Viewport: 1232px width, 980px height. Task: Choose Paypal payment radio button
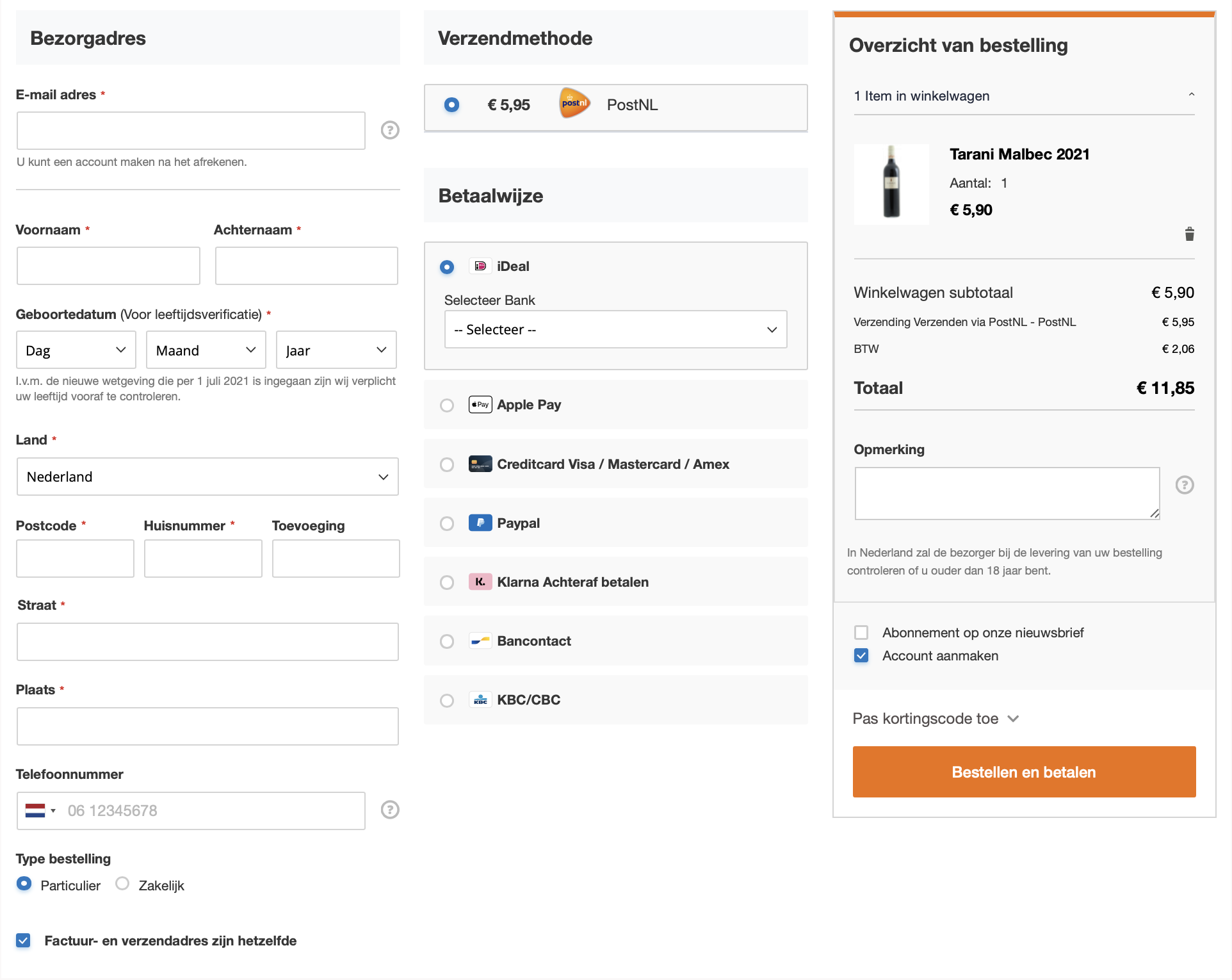point(447,523)
